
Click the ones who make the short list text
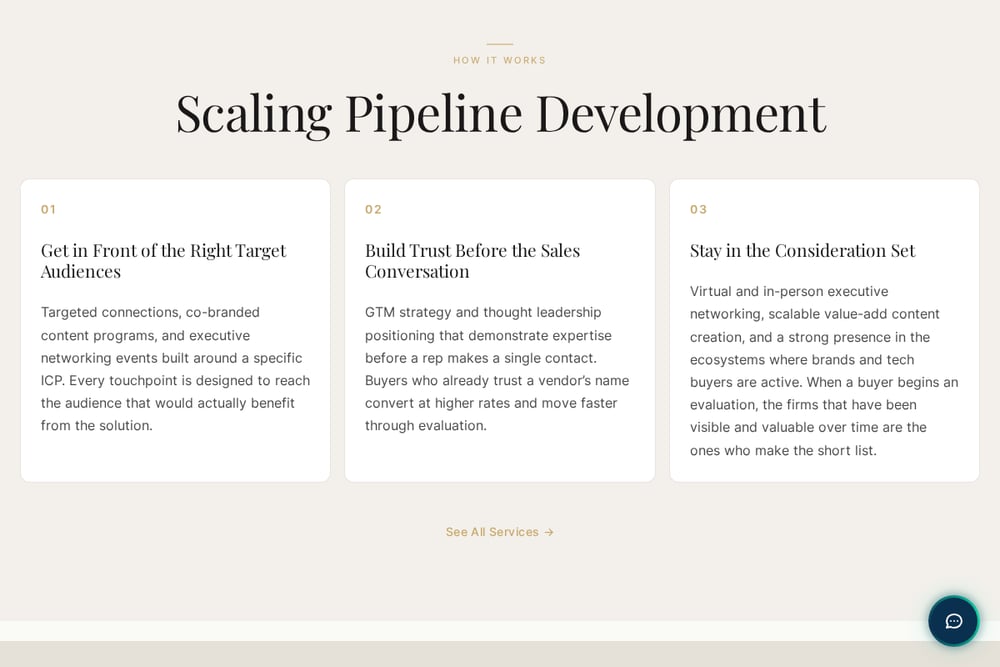point(783,450)
